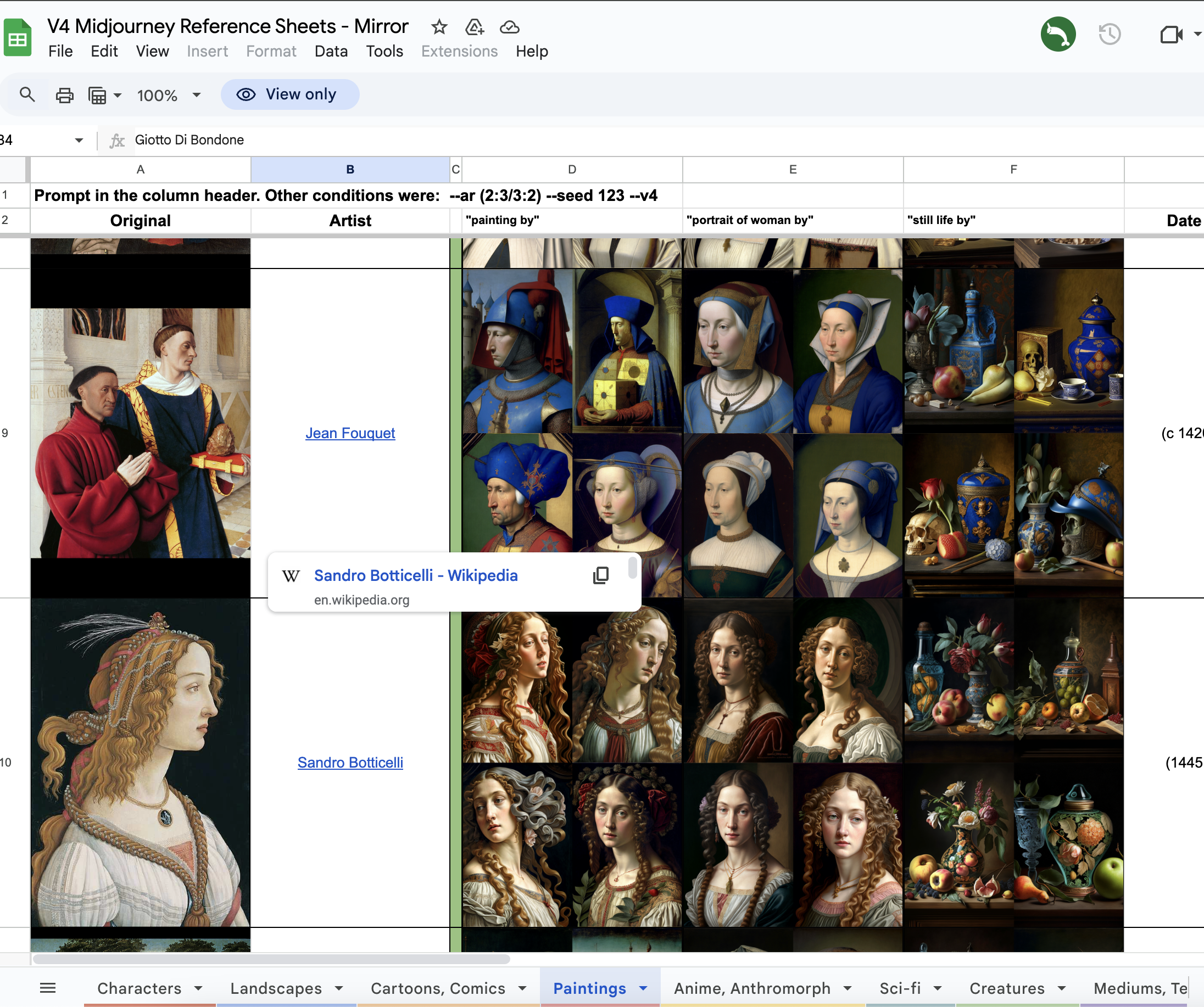Viewport: 1204px width, 1007px height.
Task: Select column E header
Action: pyautogui.click(x=793, y=170)
